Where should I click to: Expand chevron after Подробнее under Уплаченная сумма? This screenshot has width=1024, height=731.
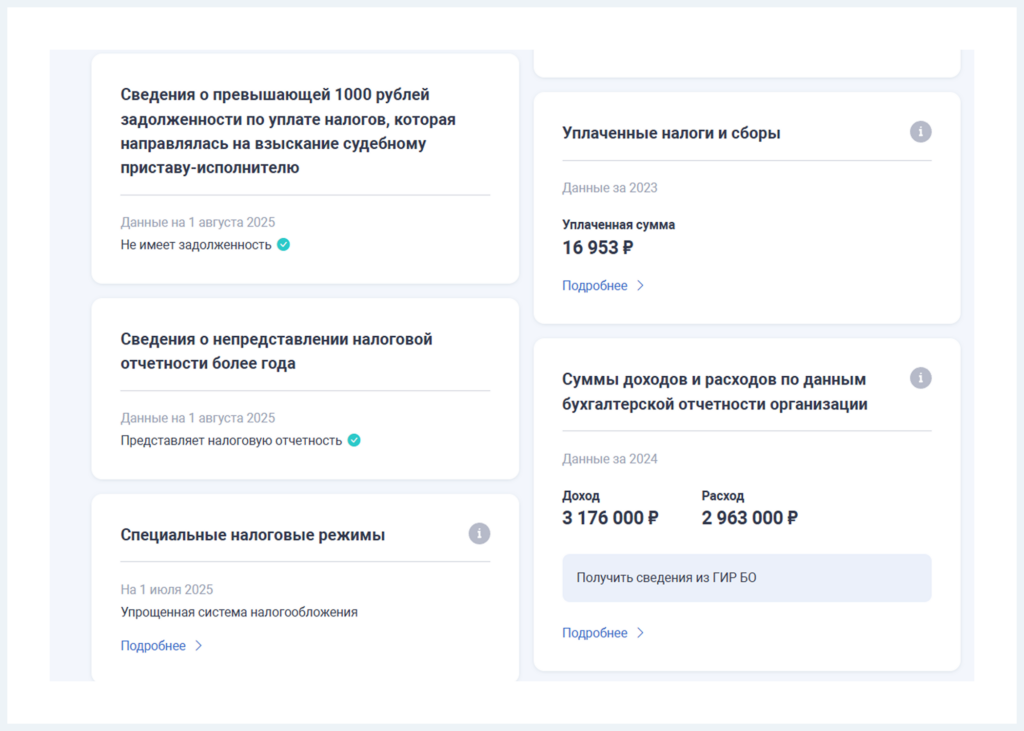tap(641, 285)
